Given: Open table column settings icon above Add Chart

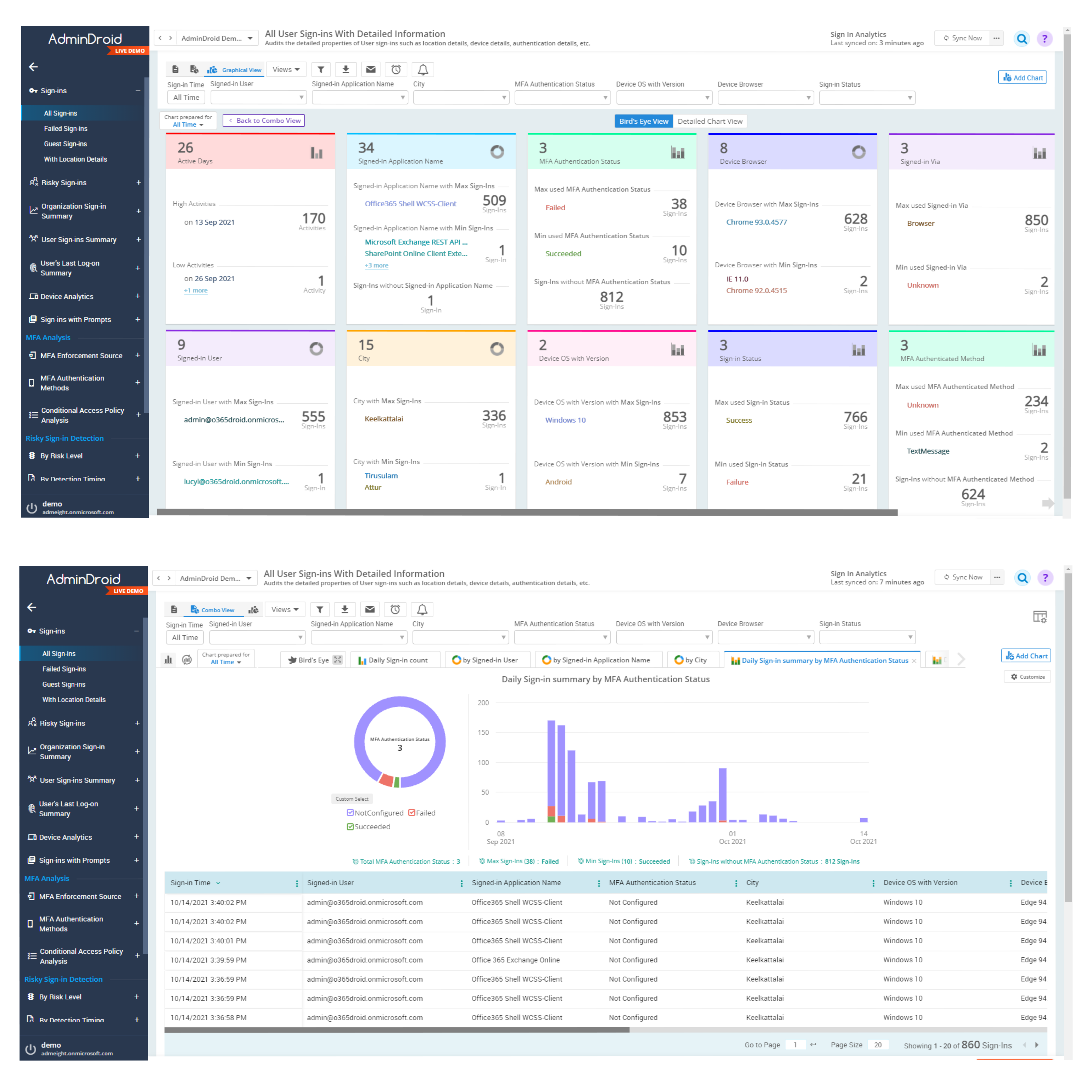Looking at the screenshot, I should tap(1039, 617).
